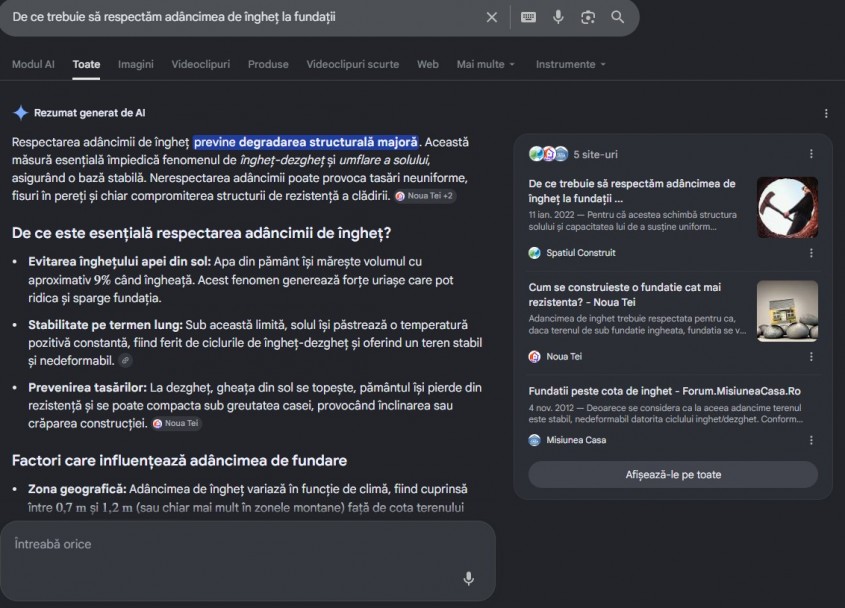Viewport: 845px width, 608px height.
Task: Start voice search with the search bar microphone
Action: pyautogui.click(x=558, y=17)
